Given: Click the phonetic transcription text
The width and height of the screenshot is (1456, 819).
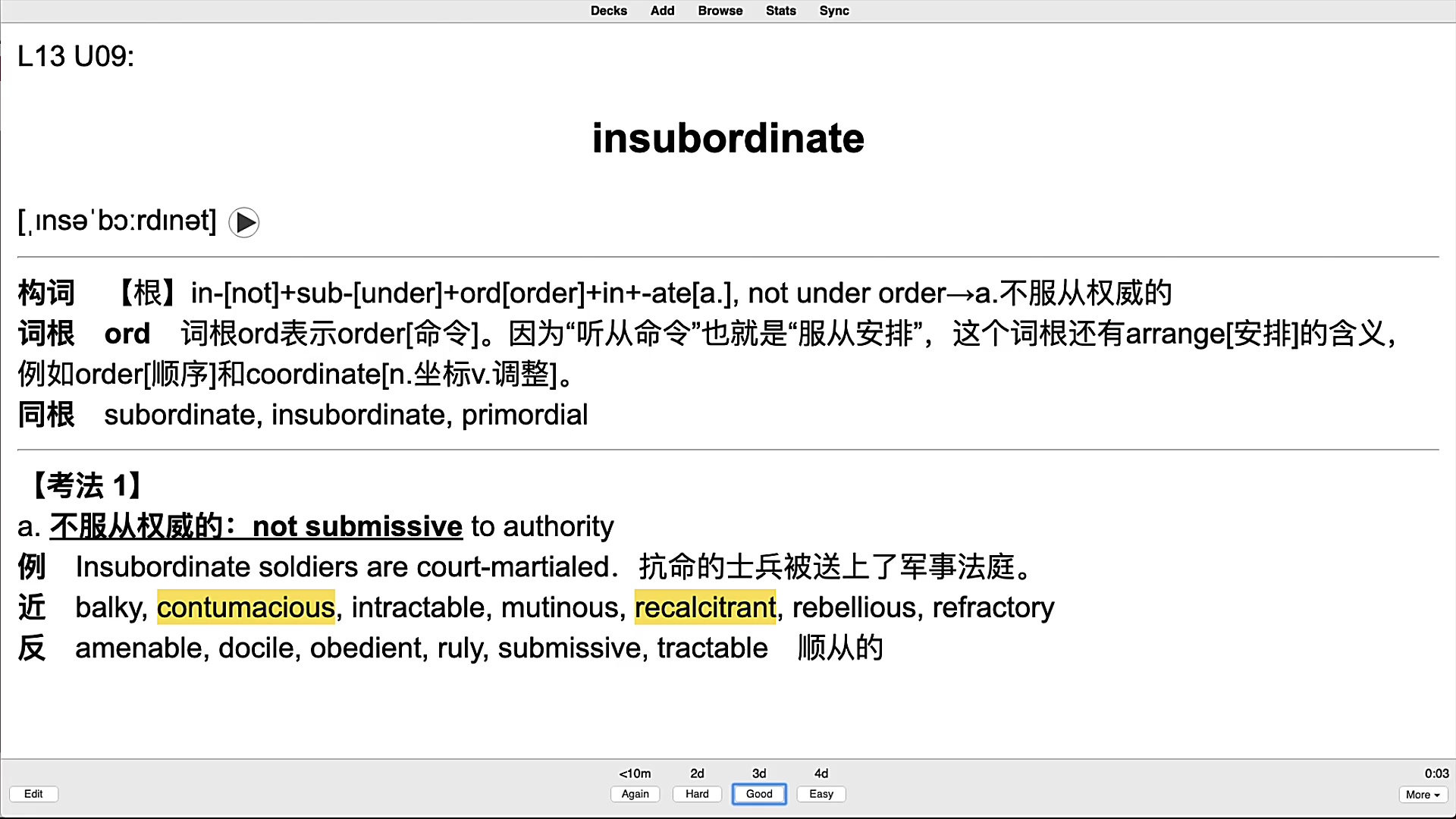Looking at the screenshot, I should pos(118,221).
